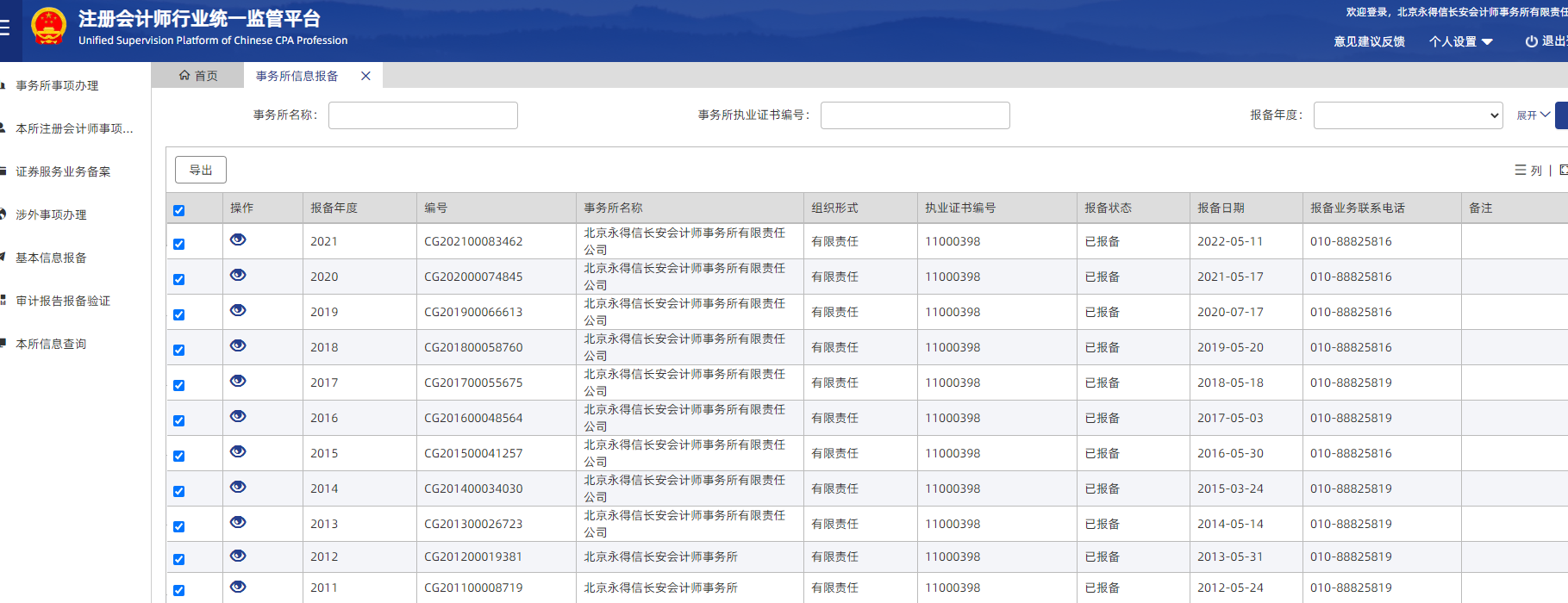
Task: Click the 事务所名称 input field
Action: 422,115
